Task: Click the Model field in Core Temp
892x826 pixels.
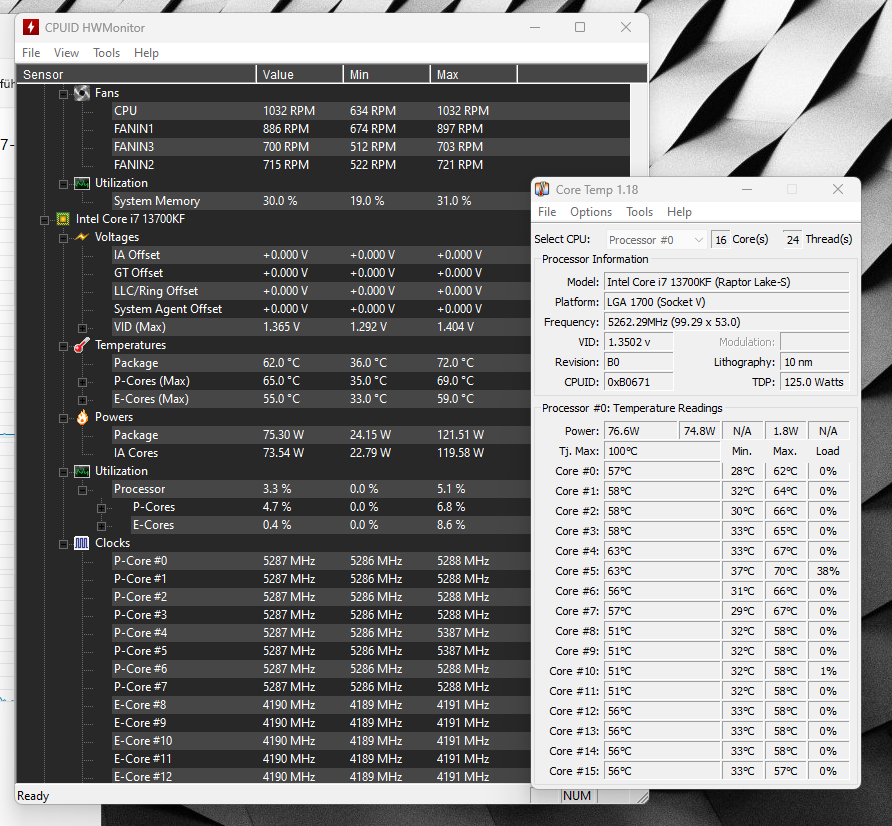Action: click(x=726, y=282)
